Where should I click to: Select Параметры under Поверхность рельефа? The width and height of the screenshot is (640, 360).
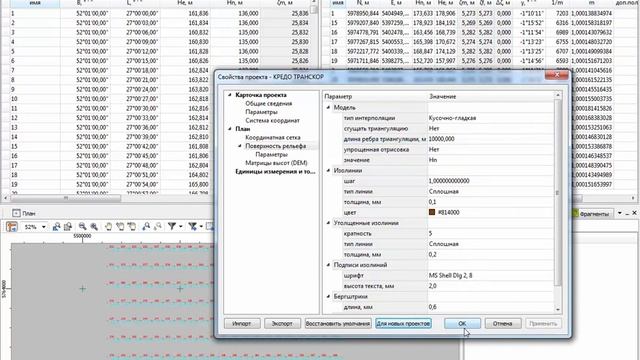point(271,154)
